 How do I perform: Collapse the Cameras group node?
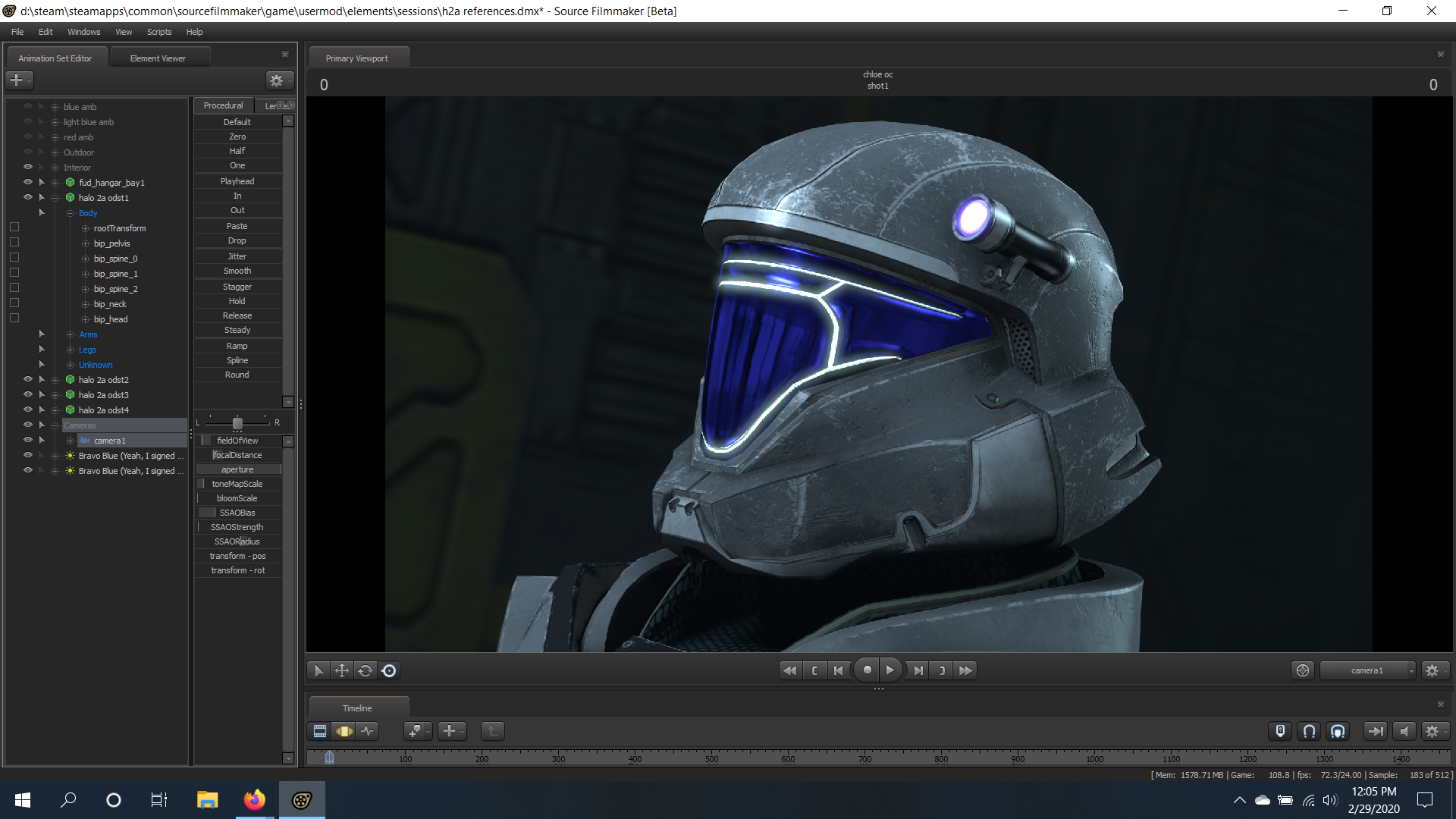pos(55,425)
